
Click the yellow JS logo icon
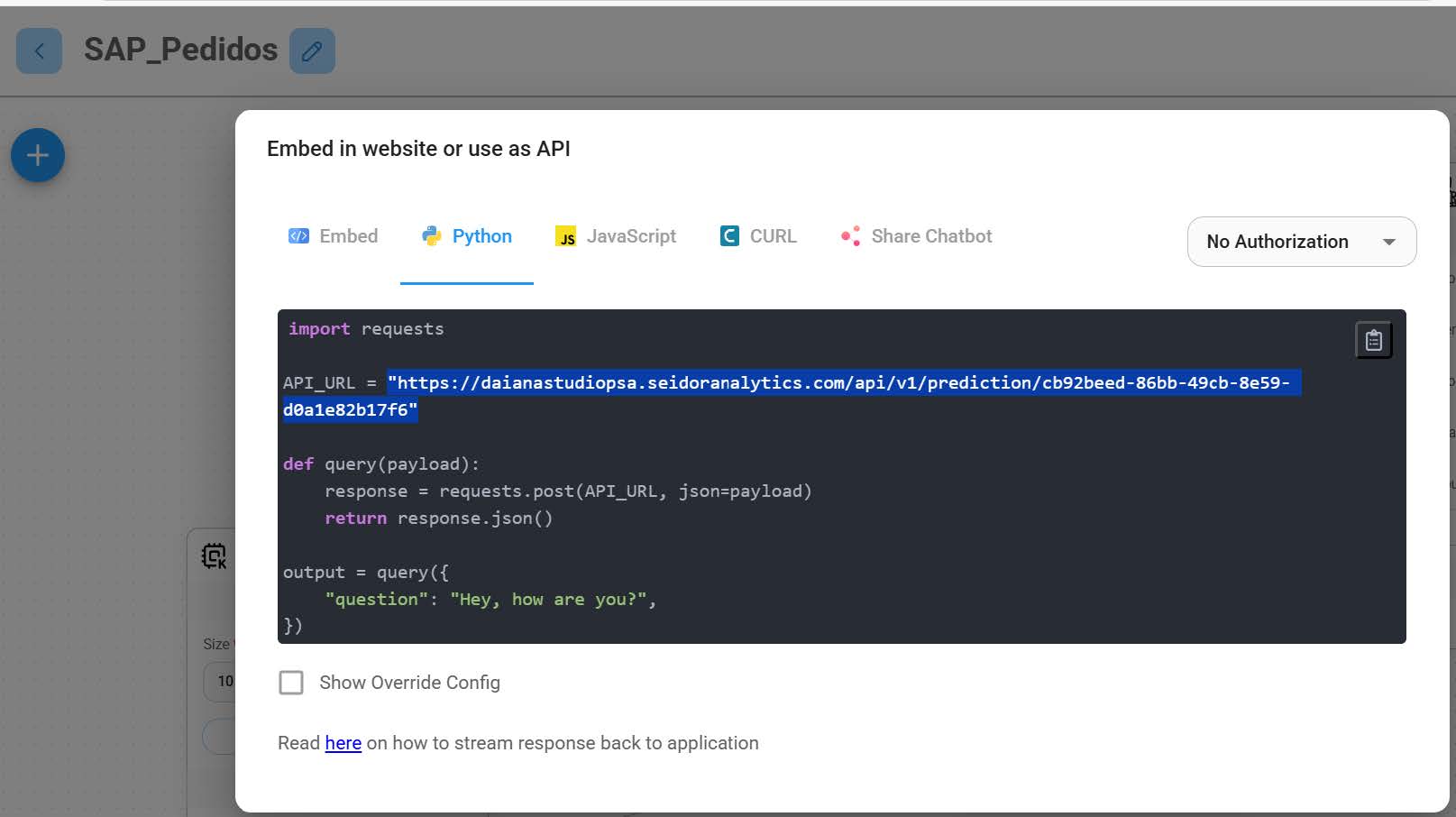(566, 237)
